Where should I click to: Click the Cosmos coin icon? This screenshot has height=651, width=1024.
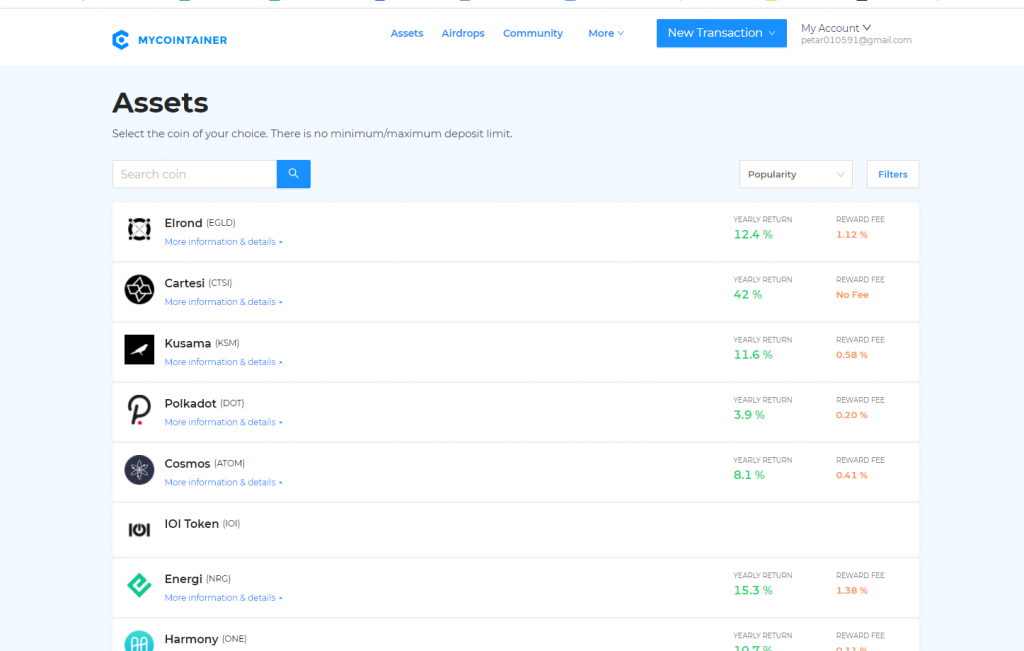click(x=139, y=469)
